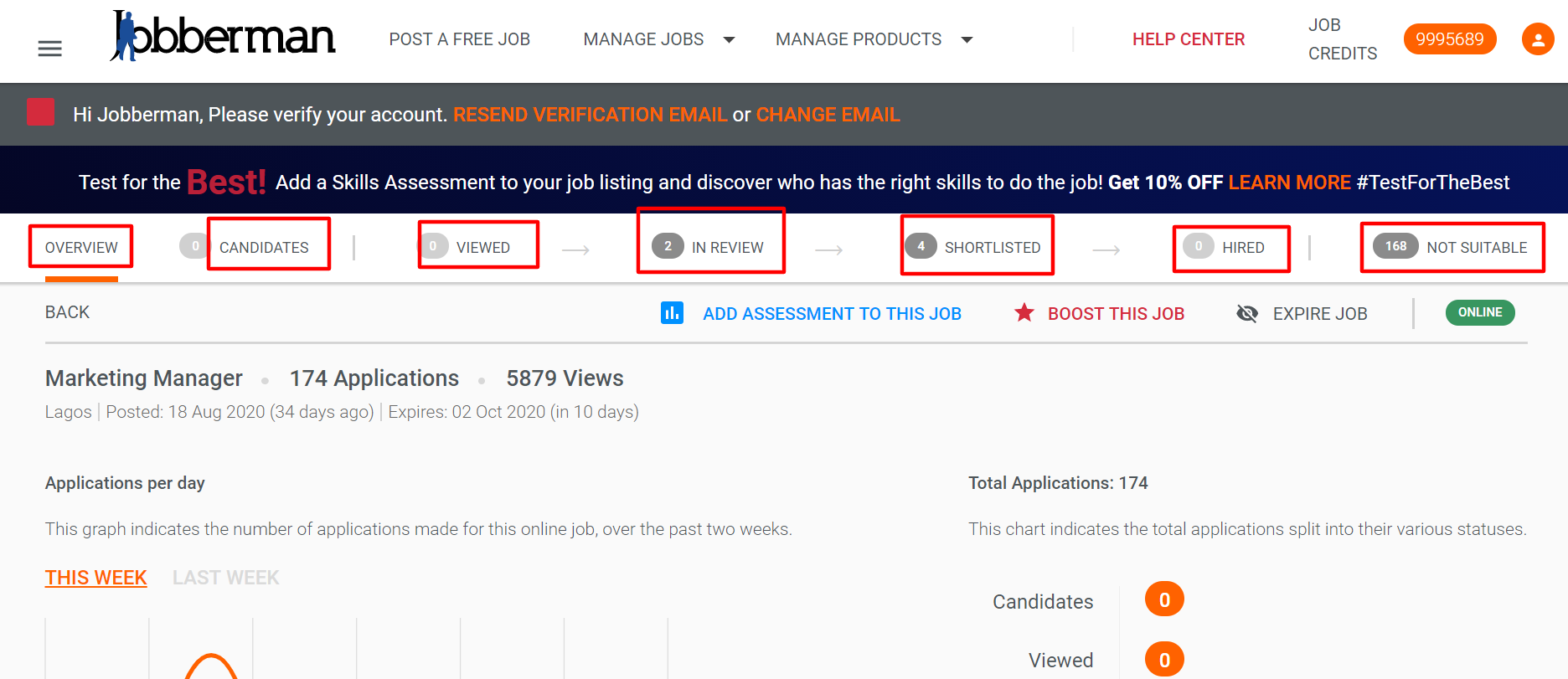
Task: Resend the verification email
Action: 591,115
